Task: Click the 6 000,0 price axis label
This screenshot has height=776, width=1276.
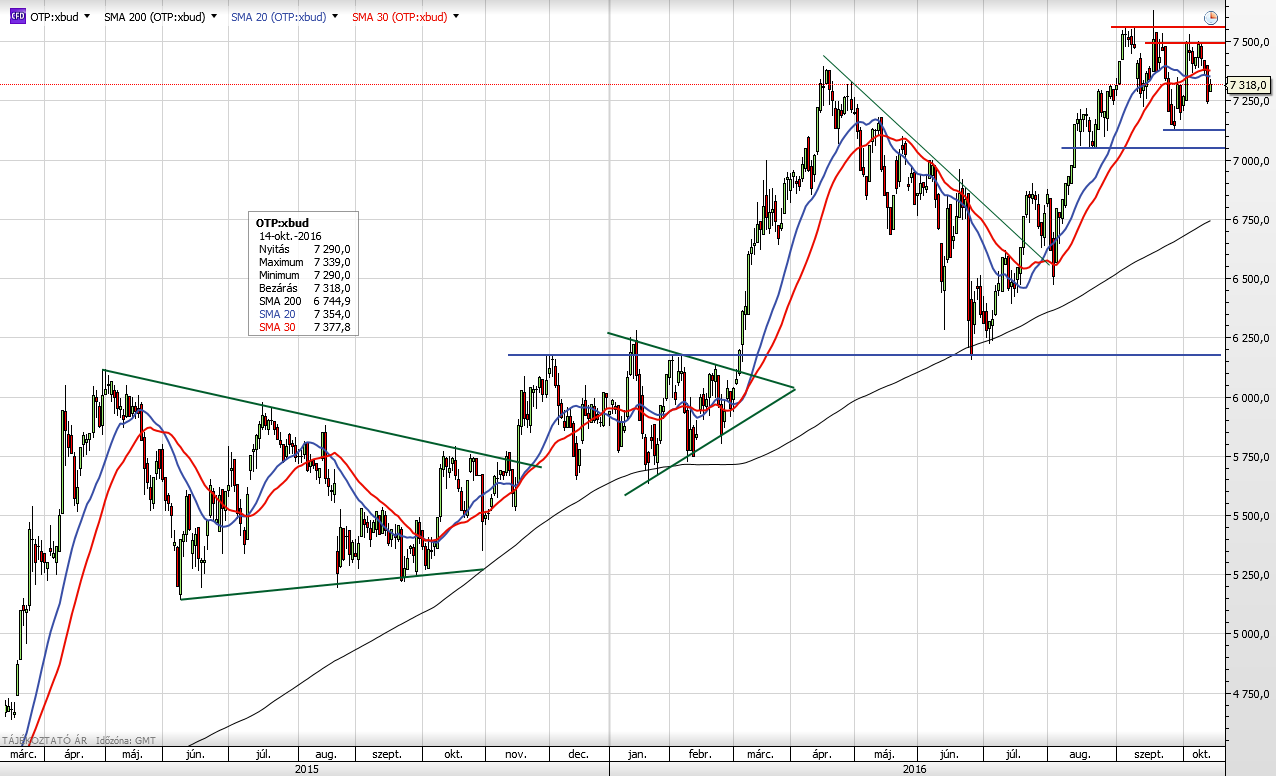Action: 1251,398
